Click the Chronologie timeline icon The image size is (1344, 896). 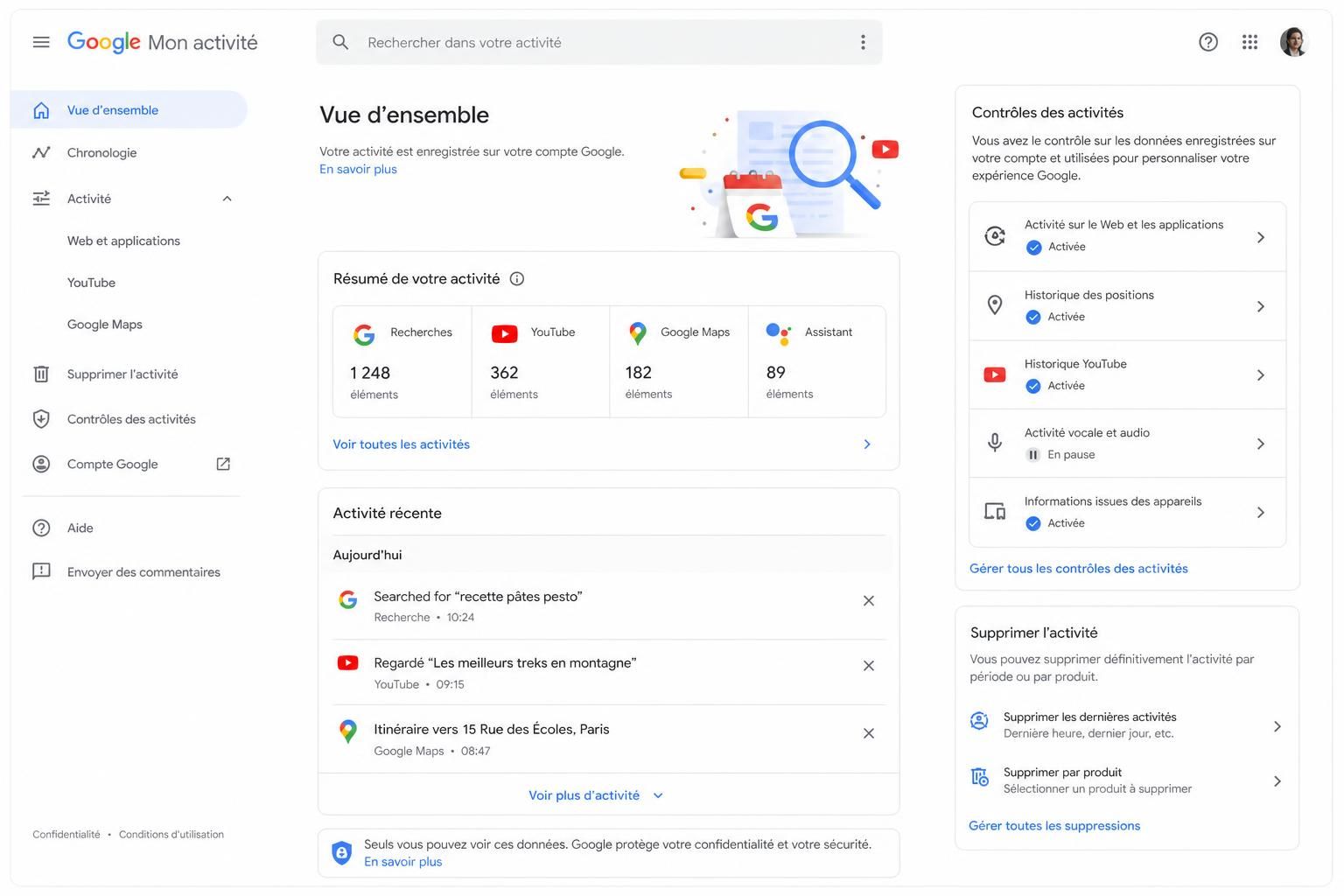click(x=41, y=152)
